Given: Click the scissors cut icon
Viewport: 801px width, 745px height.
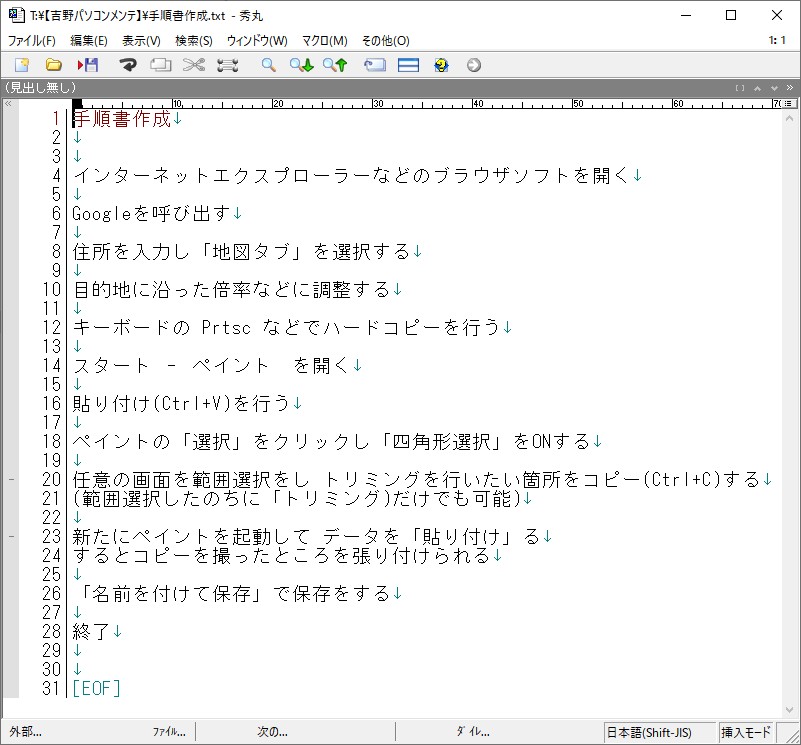Looking at the screenshot, I should [194, 65].
